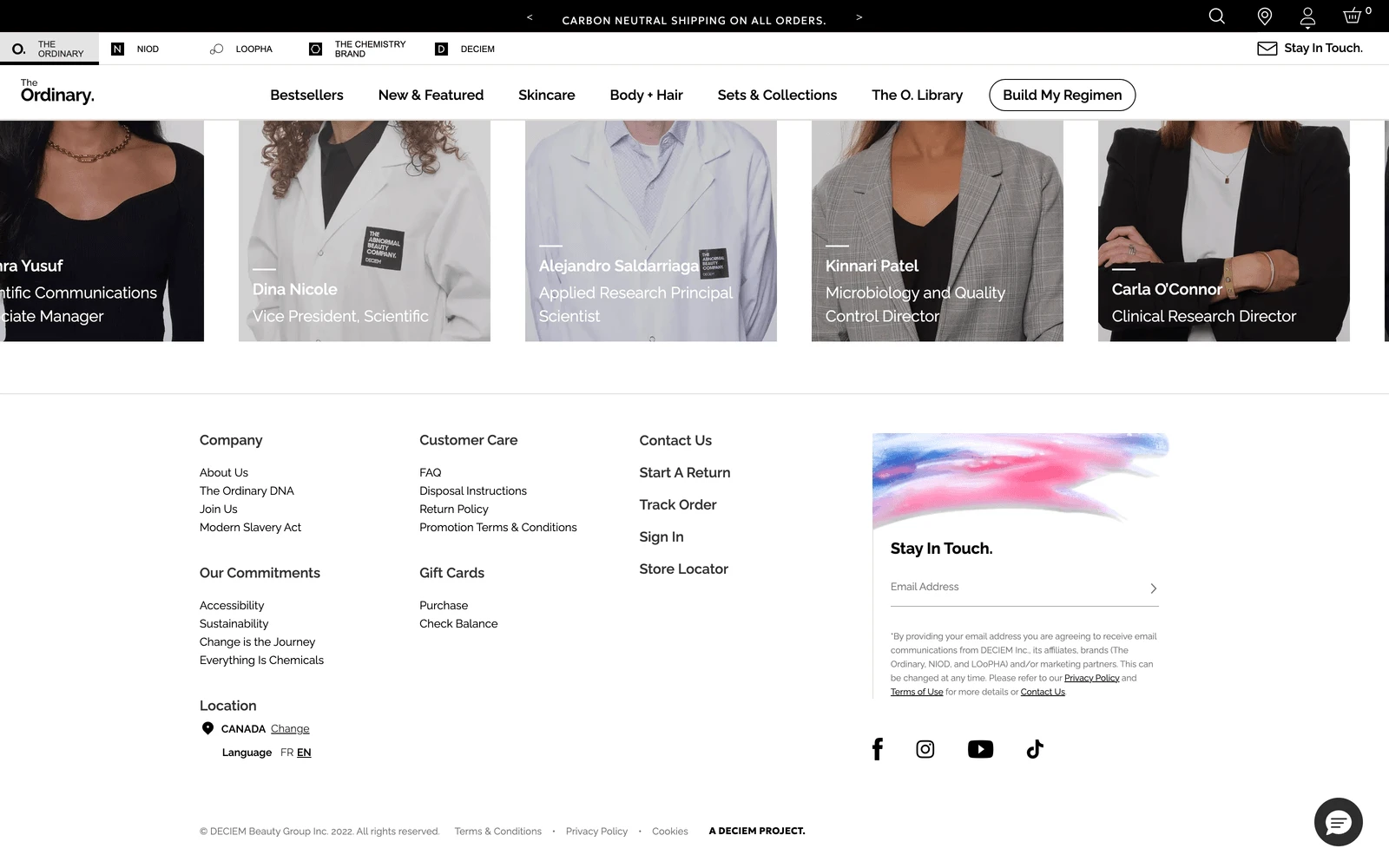Image resolution: width=1389 pixels, height=868 pixels.
Task: Click the LOOPHA brand logo icon
Action: (x=217, y=49)
